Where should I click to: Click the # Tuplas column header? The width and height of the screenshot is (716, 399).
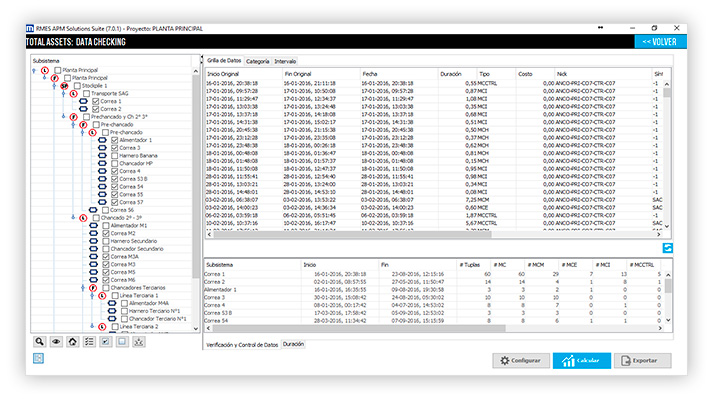click(474, 265)
